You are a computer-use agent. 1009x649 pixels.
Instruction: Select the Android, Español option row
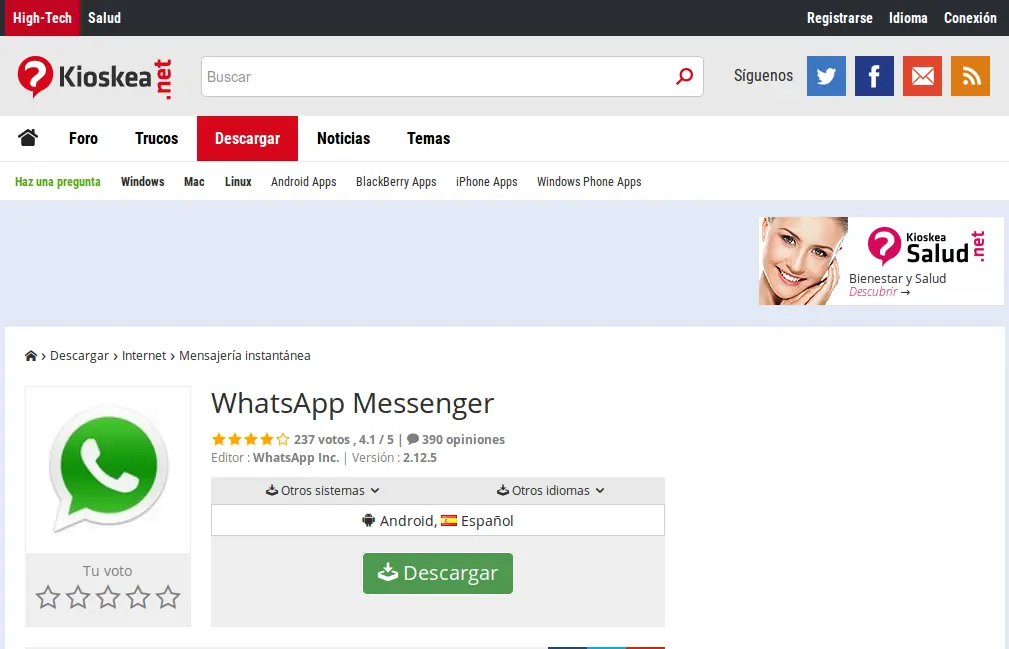pyautogui.click(x=438, y=520)
